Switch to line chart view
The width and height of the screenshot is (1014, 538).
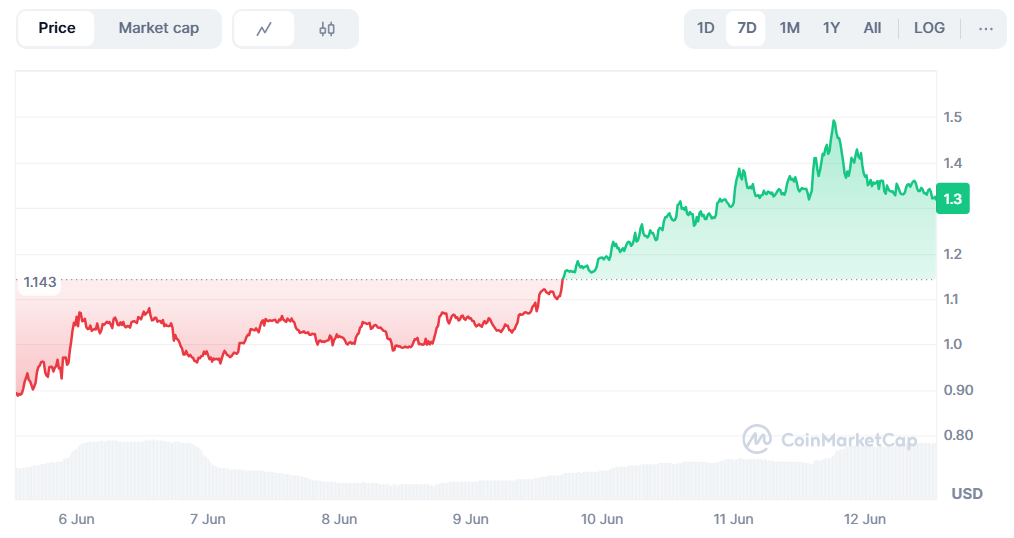(x=264, y=29)
